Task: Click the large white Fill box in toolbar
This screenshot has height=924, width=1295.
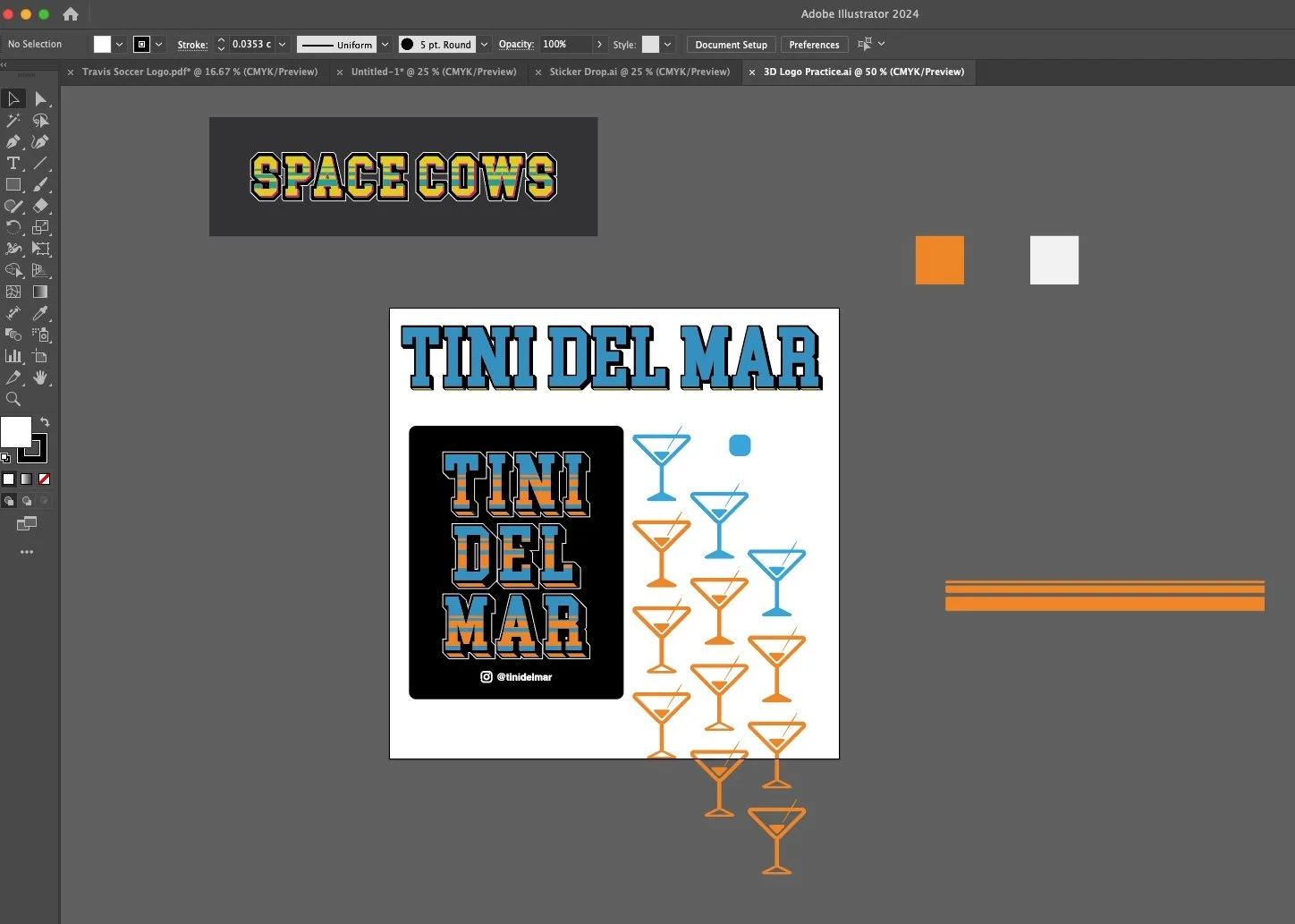Action: pyautogui.click(x=15, y=432)
